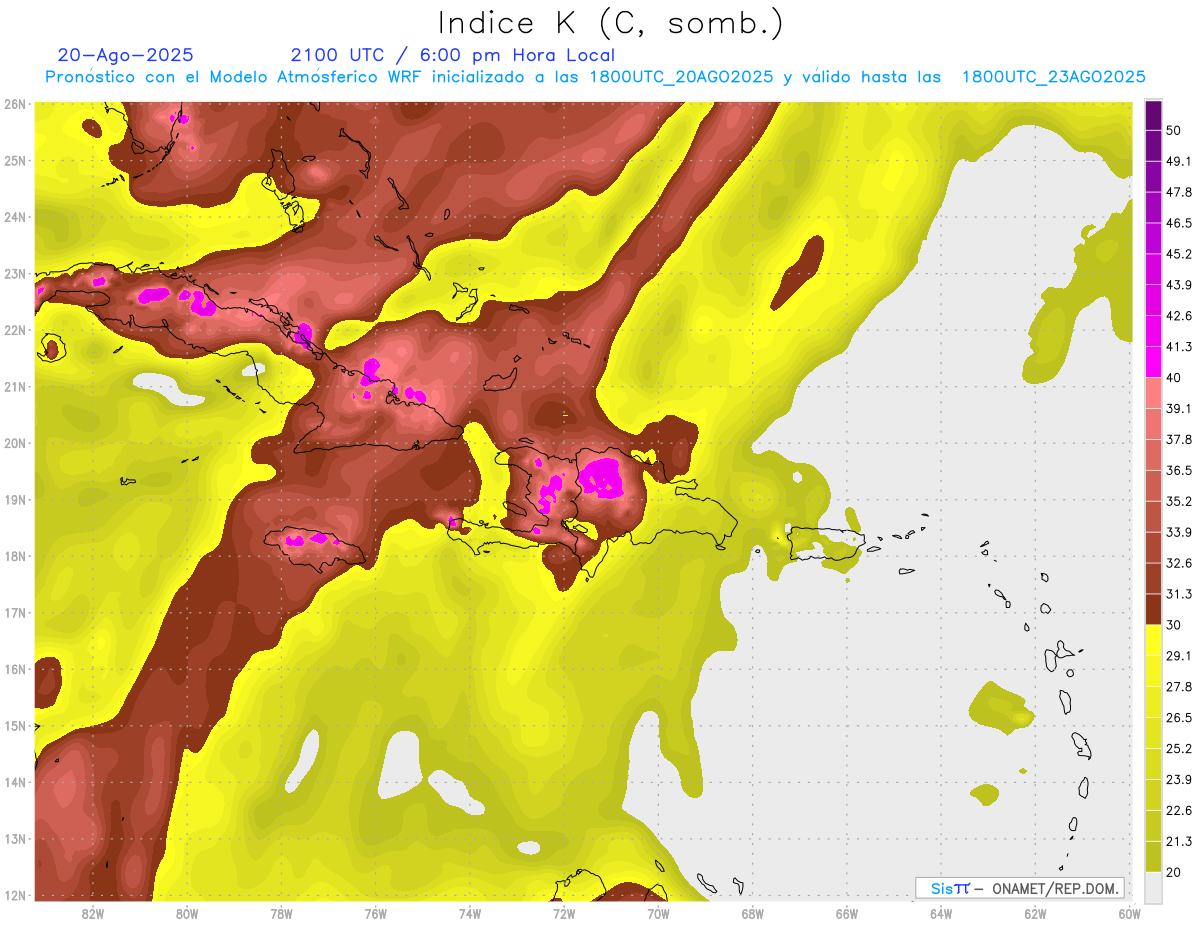
Task: Select the date label "20-Ago-2025"
Action: pyautogui.click(x=126, y=55)
